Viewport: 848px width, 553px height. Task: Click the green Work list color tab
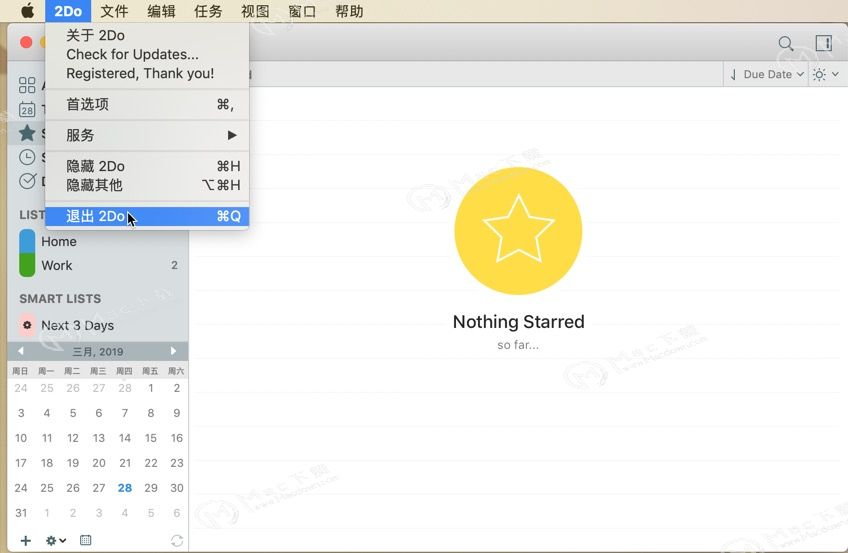27,265
